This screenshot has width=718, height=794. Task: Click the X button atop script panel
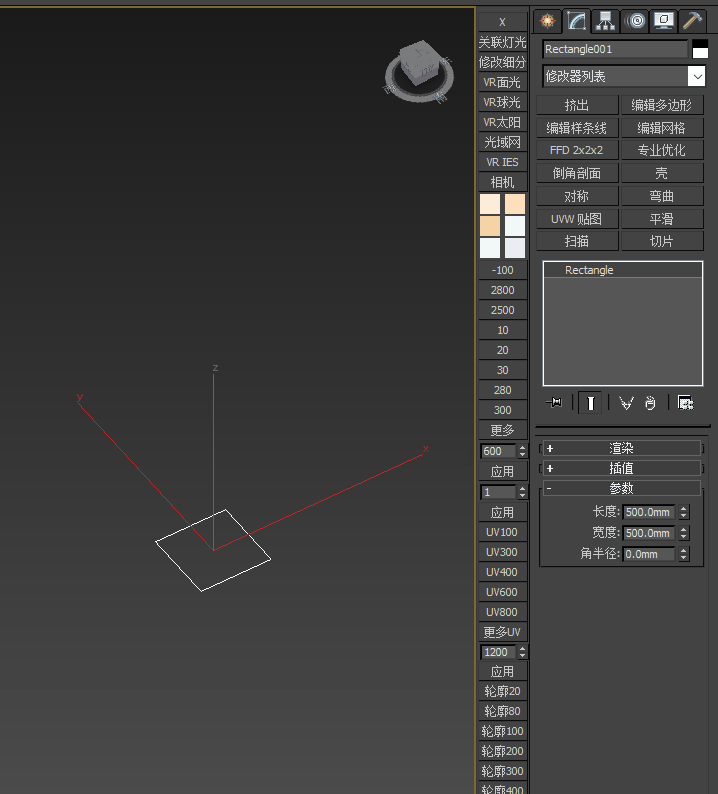pos(503,22)
